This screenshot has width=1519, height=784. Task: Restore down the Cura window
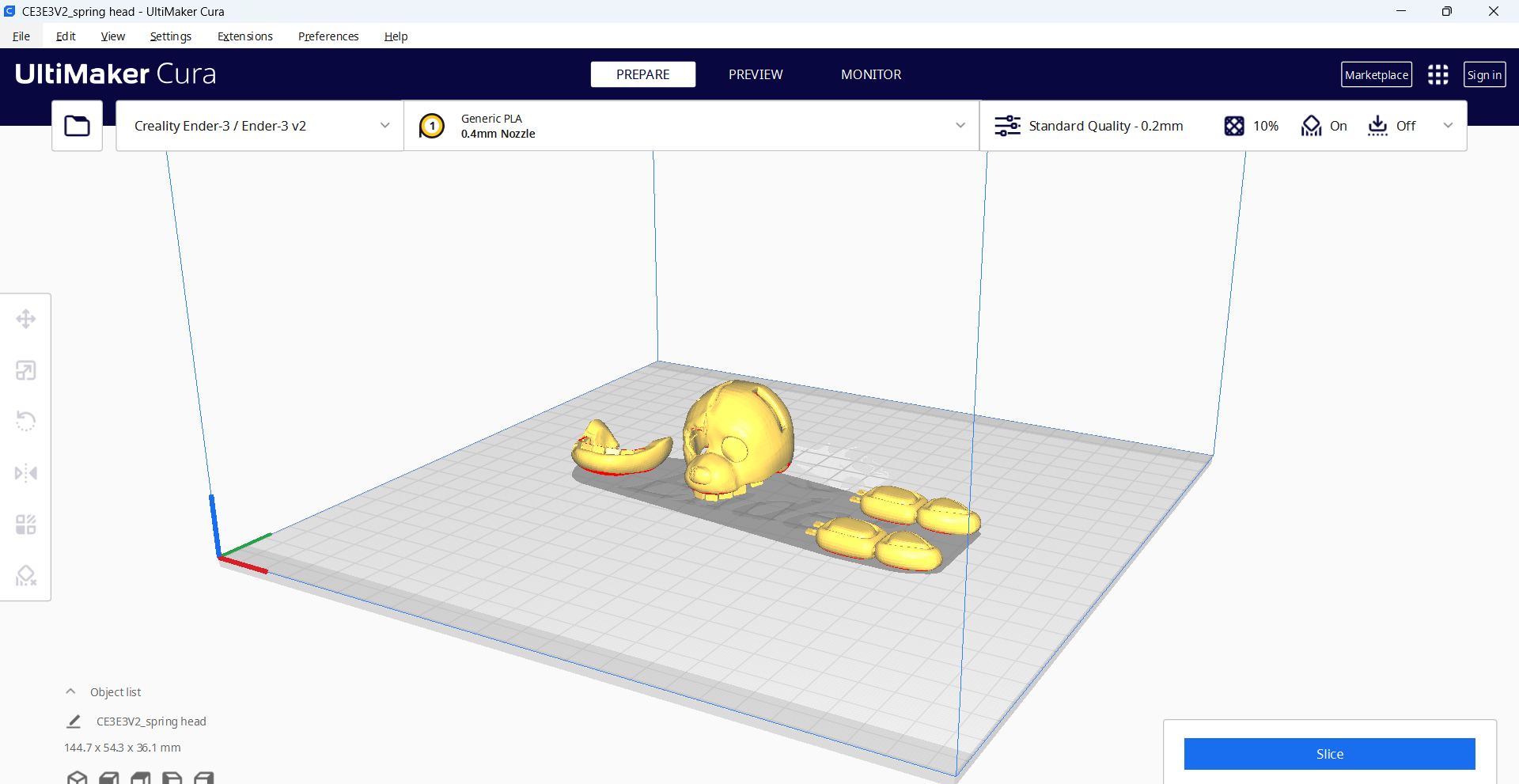[1447, 11]
